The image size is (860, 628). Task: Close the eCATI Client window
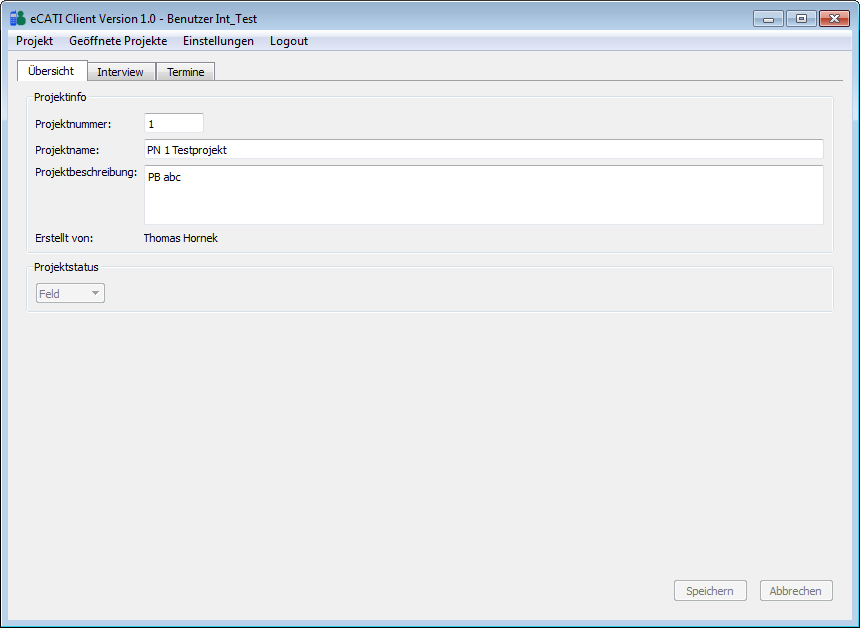pyautogui.click(x=834, y=18)
